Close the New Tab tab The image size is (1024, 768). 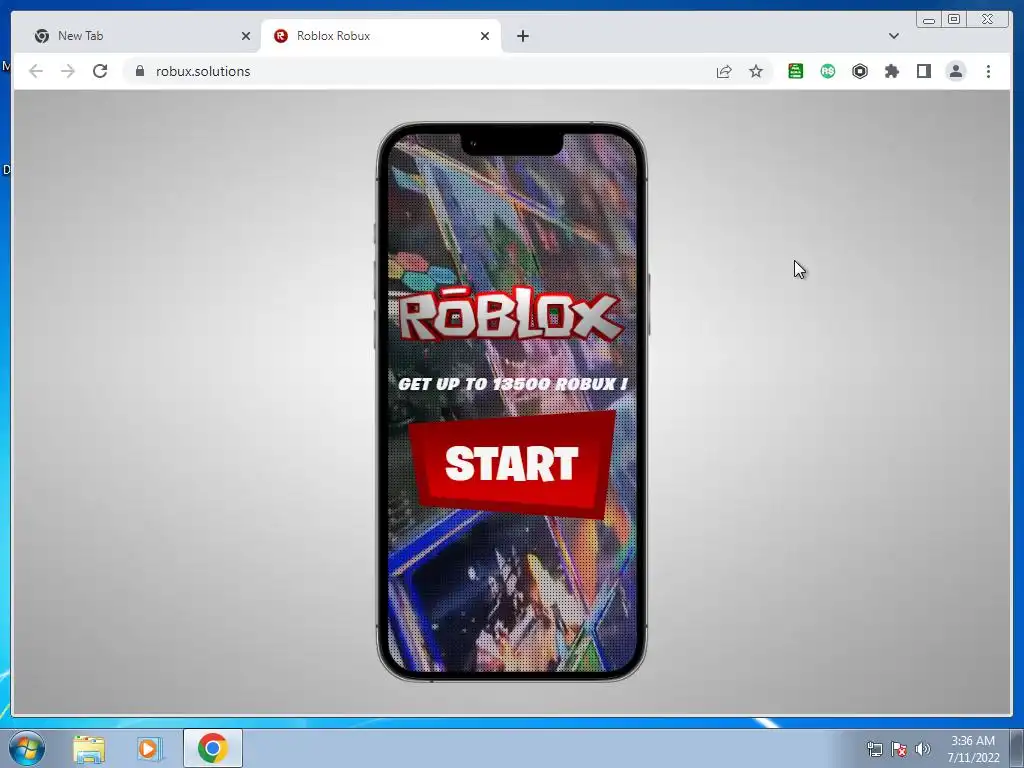[246, 37]
